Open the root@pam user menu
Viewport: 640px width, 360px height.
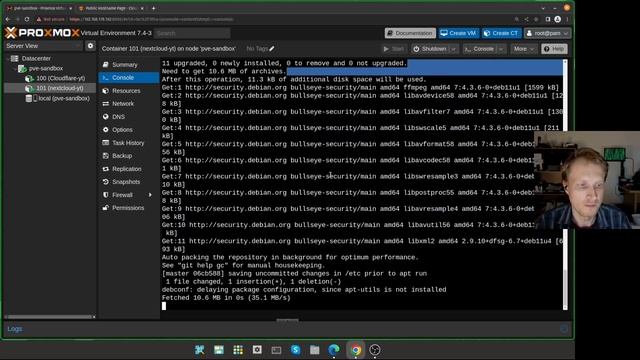tap(548, 33)
